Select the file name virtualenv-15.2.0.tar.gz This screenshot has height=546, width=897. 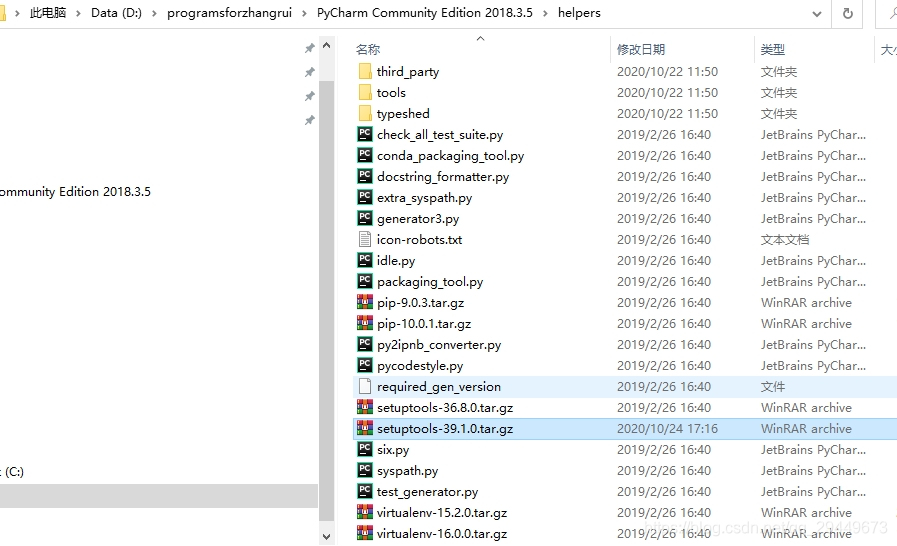click(x=442, y=513)
